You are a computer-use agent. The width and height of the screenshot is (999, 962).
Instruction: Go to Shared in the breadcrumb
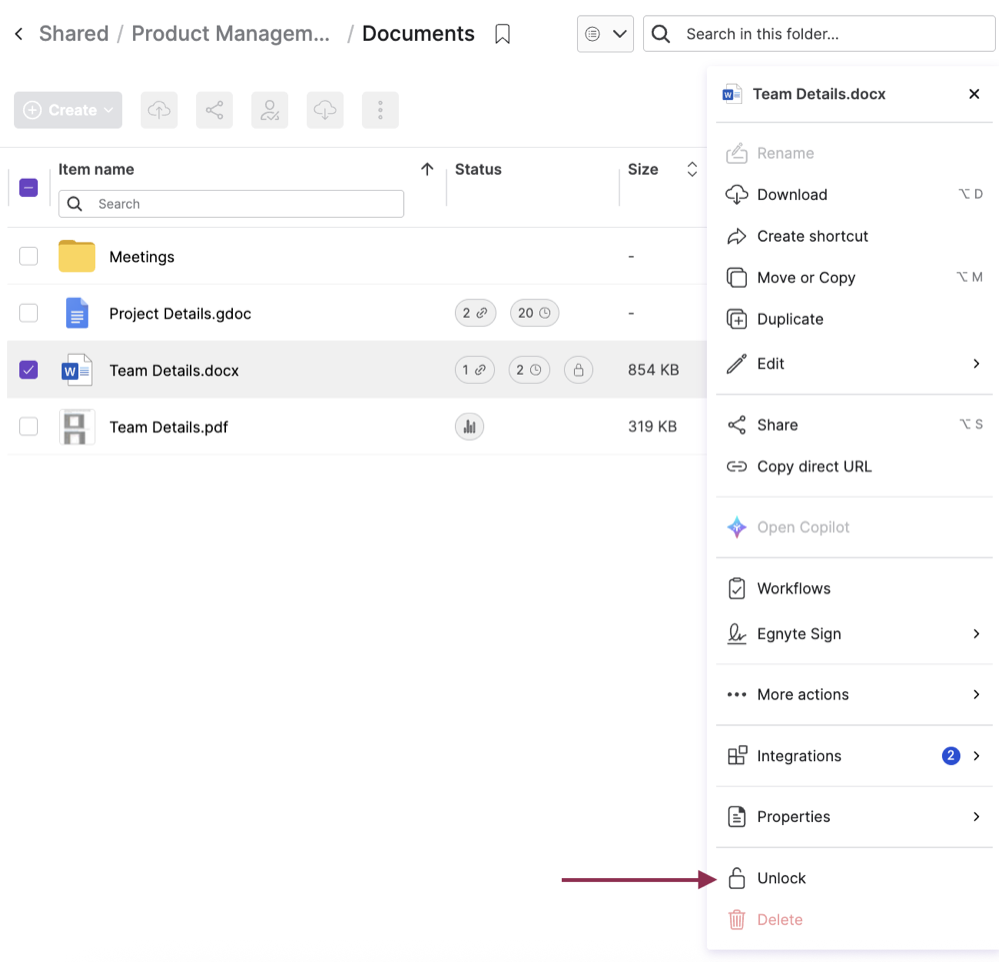[74, 34]
